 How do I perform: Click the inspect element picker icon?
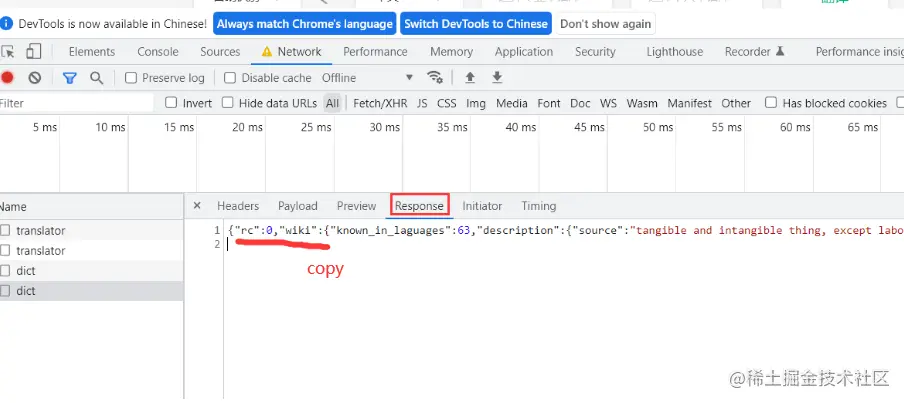[x=7, y=52]
